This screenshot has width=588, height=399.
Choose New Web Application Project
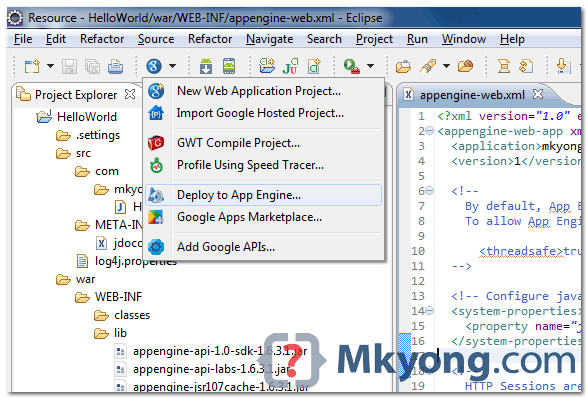(259, 91)
